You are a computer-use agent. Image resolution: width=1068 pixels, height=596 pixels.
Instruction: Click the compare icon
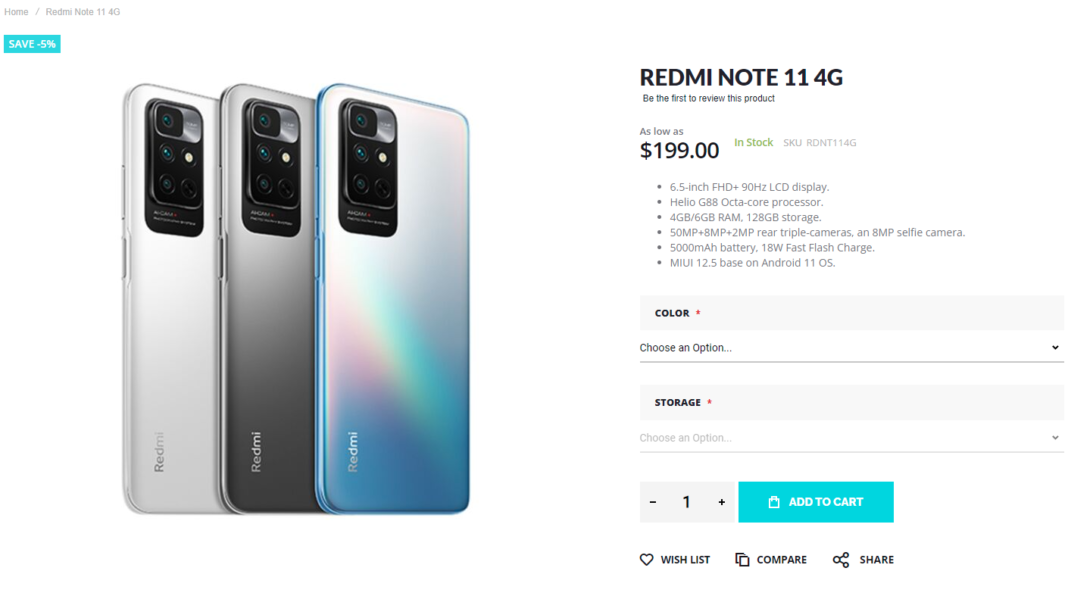click(741, 559)
